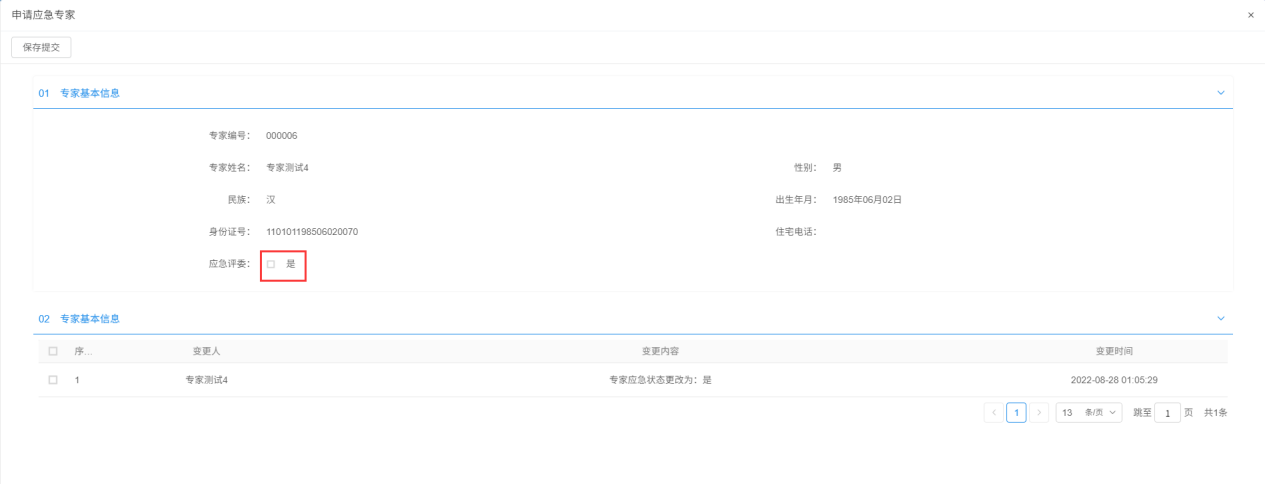
Task: Click the 变更人 column header
Action: [x=207, y=351]
